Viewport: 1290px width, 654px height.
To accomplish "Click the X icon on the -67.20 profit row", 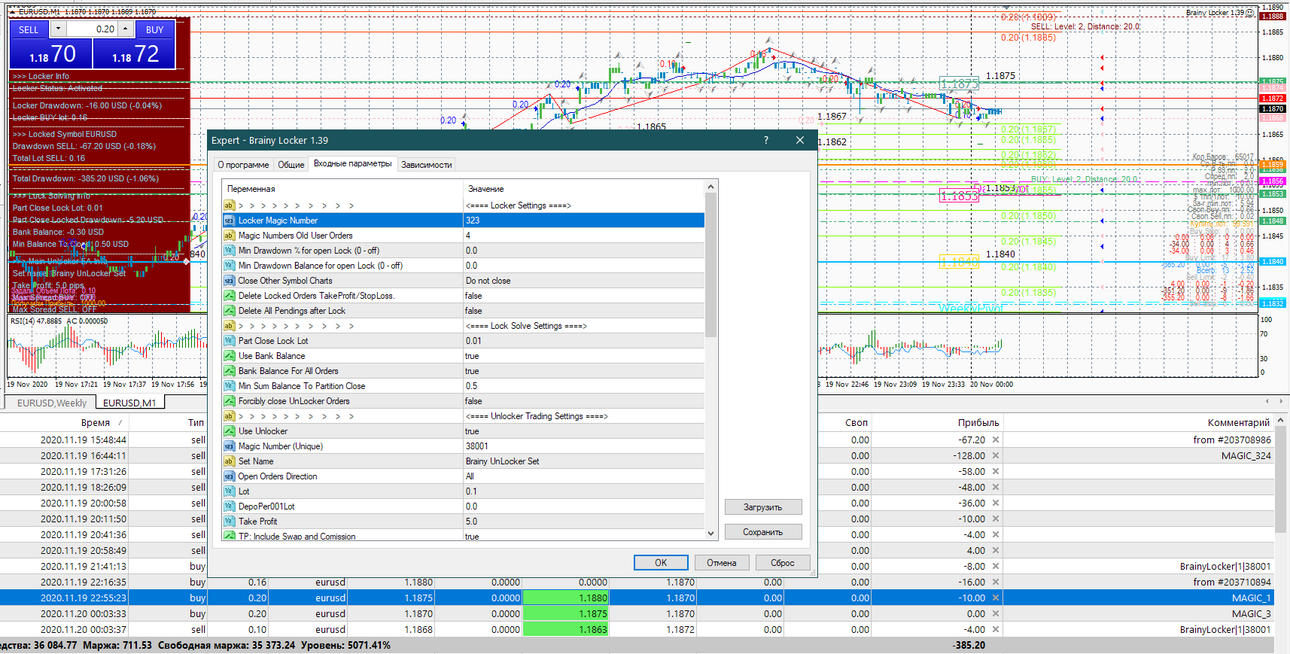I will pyautogui.click(x=995, y=439).
